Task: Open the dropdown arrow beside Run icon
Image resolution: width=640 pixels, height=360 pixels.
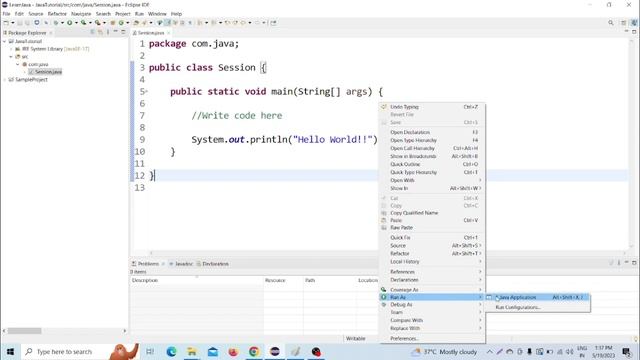Action: point(76,23)
